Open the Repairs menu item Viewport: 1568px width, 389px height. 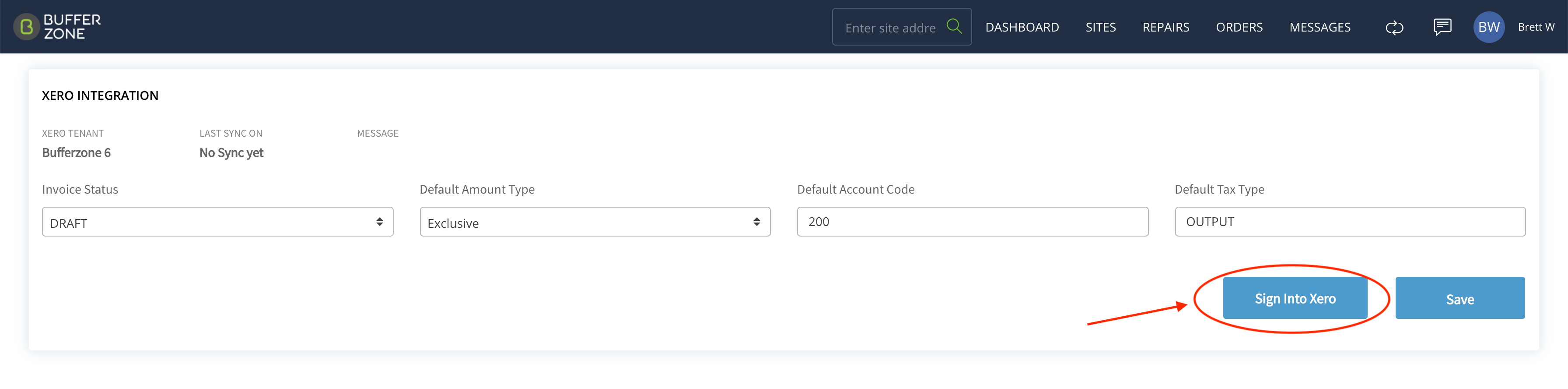point(1165,27)
